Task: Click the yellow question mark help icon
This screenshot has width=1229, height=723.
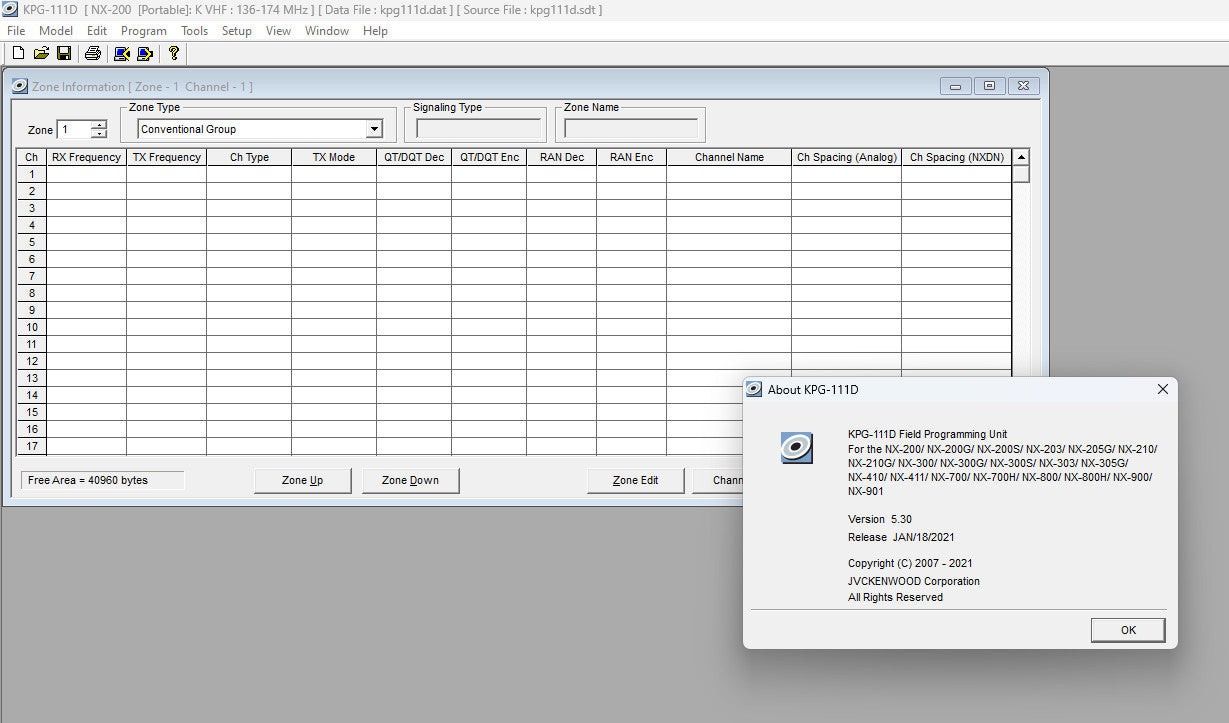Action: tap(173, 54)
